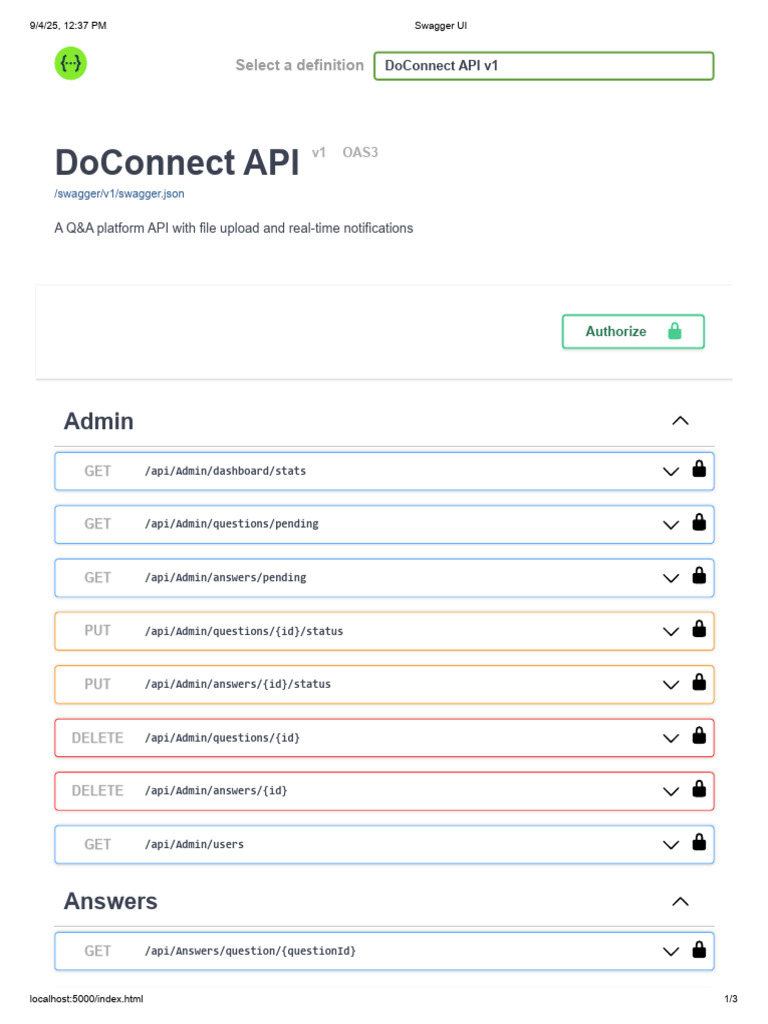
Task: Open the DoConnect API v1 definition dropdown
Action: point(543,66)
